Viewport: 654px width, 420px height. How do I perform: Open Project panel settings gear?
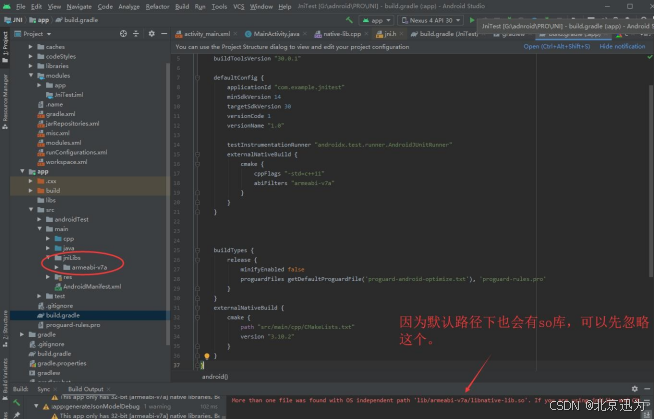point(151,34)
